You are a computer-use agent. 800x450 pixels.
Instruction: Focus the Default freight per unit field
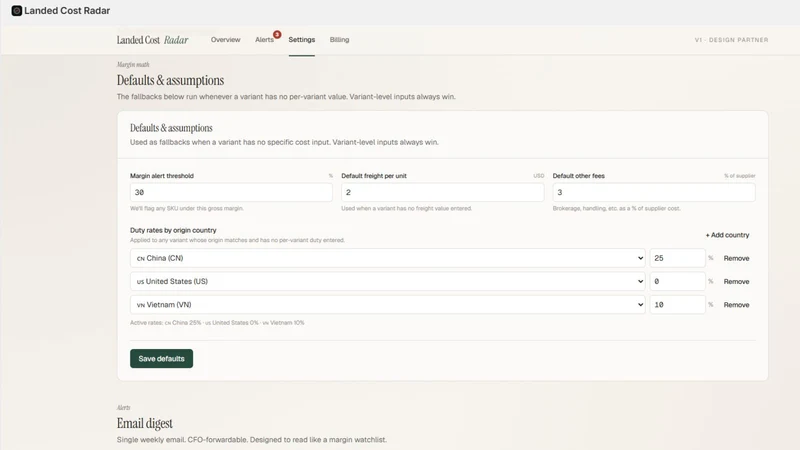pyautogui.click(x=442, y=192)
